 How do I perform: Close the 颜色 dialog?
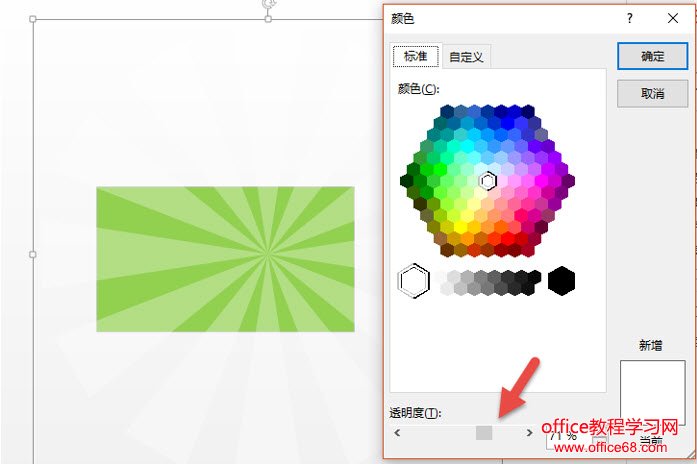point(673,18)
